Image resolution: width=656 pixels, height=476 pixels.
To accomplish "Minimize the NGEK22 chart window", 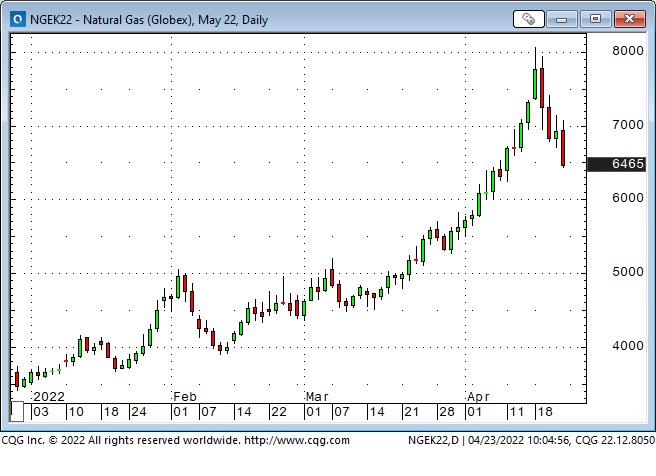I will 561,19.
